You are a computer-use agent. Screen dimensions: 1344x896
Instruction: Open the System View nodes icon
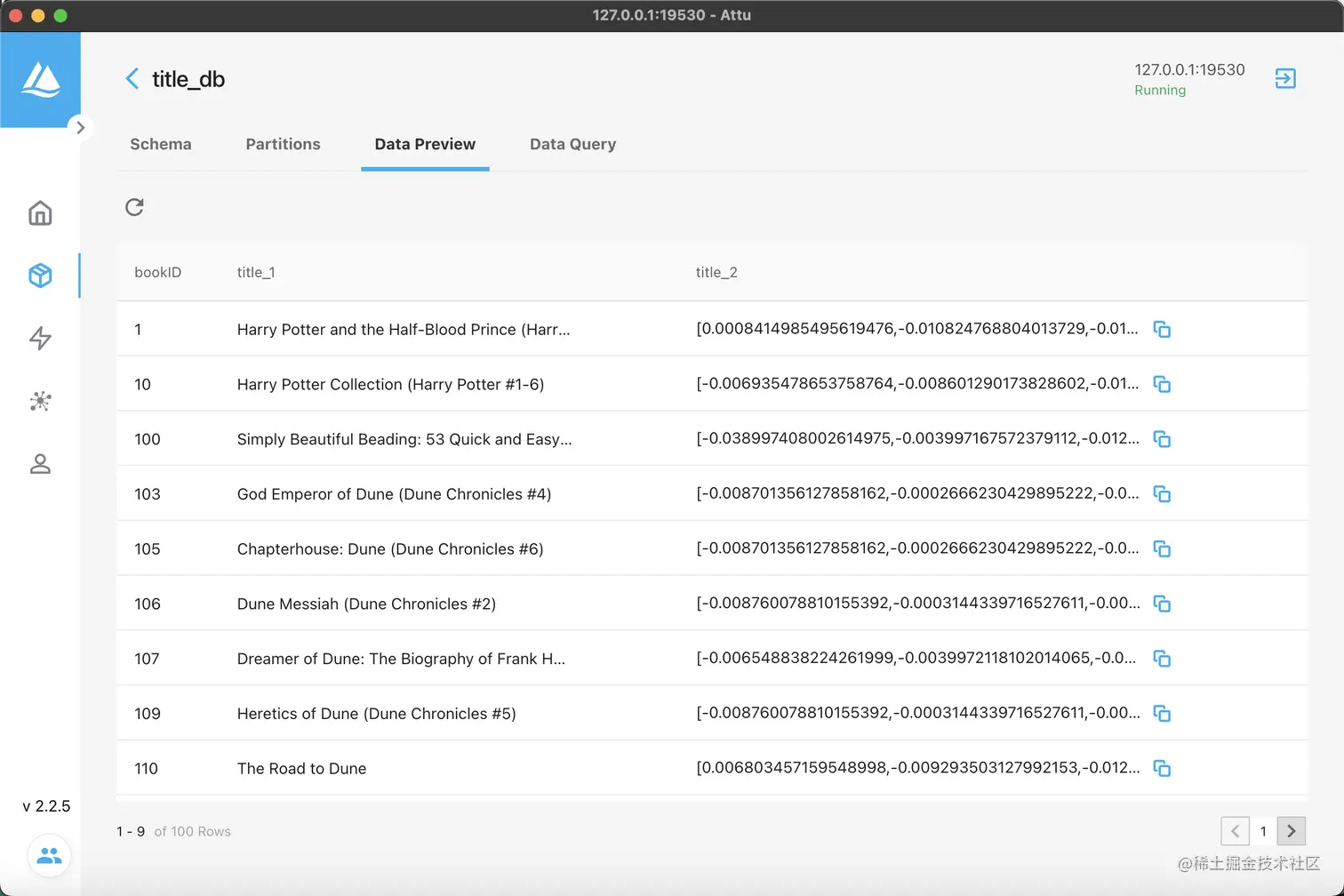pos(40,401)
